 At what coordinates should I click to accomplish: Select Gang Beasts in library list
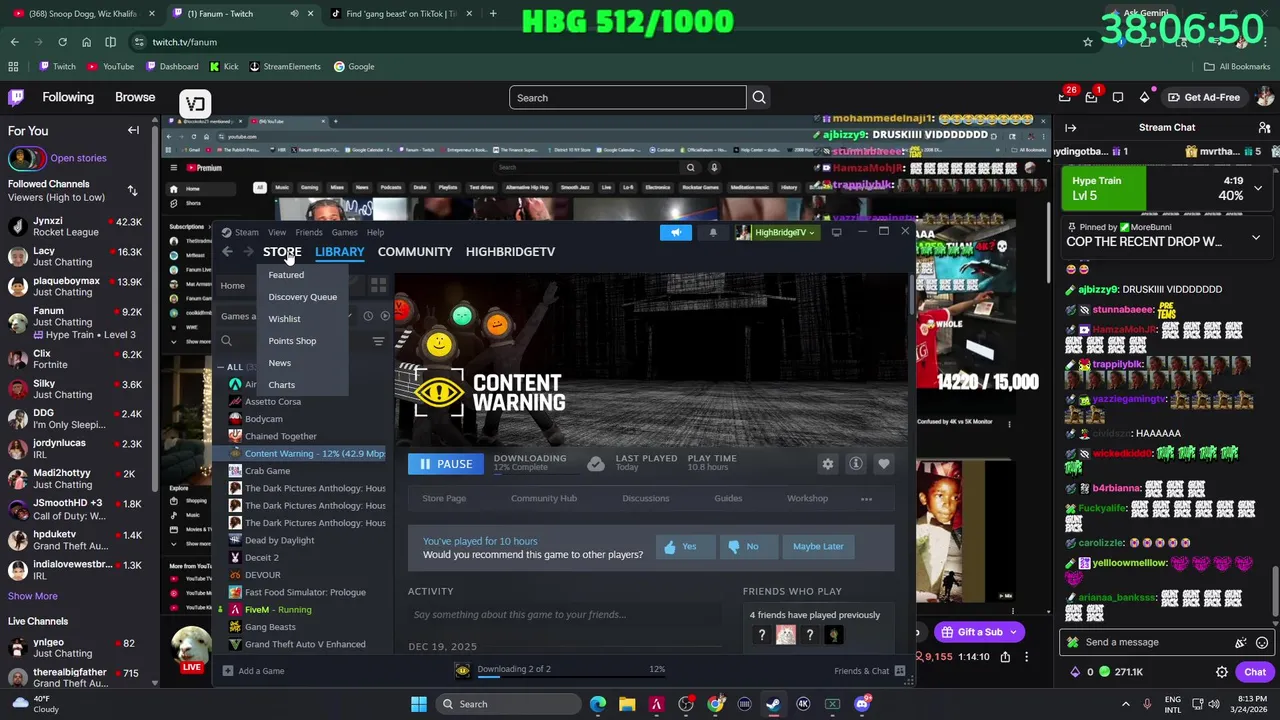click(x=270, y=628)
